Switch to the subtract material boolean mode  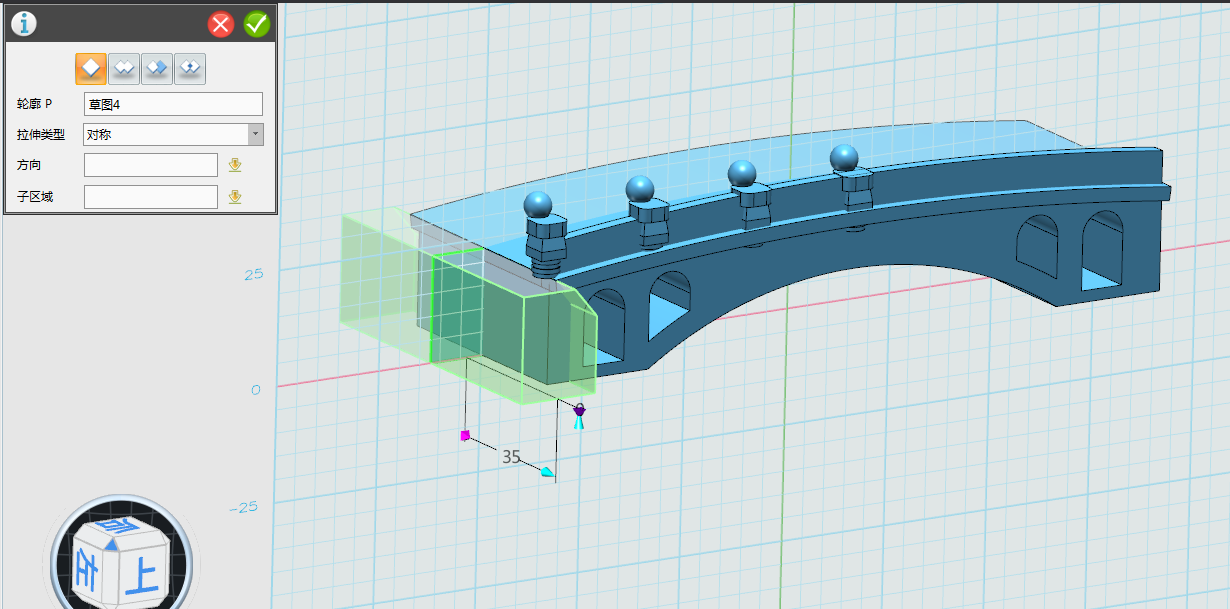[x=157, y=68]
